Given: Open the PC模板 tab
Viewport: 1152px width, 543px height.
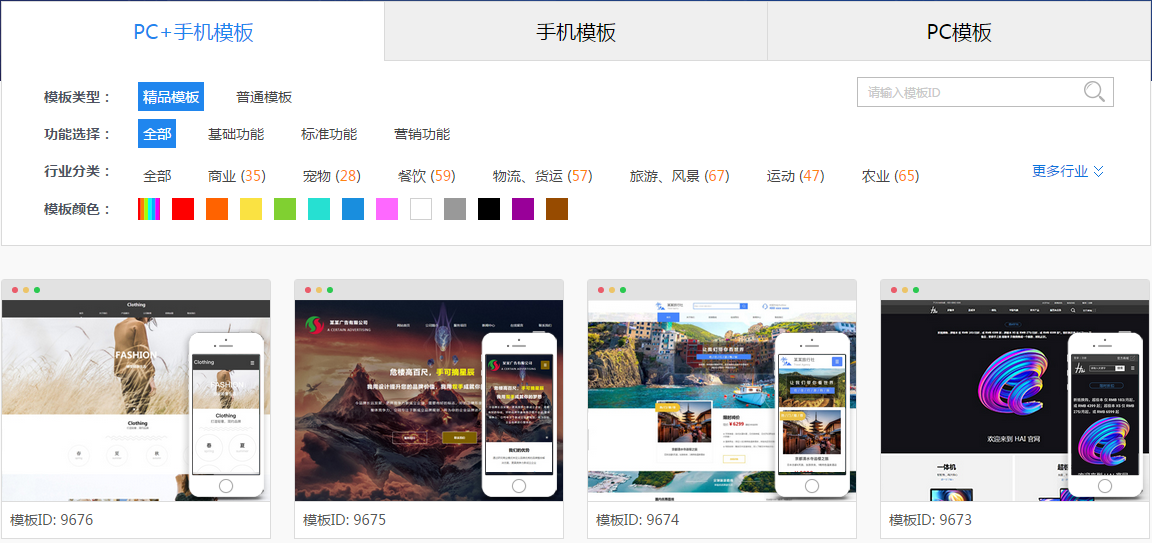Looking at the screenshot, I should tap(959, 32).
